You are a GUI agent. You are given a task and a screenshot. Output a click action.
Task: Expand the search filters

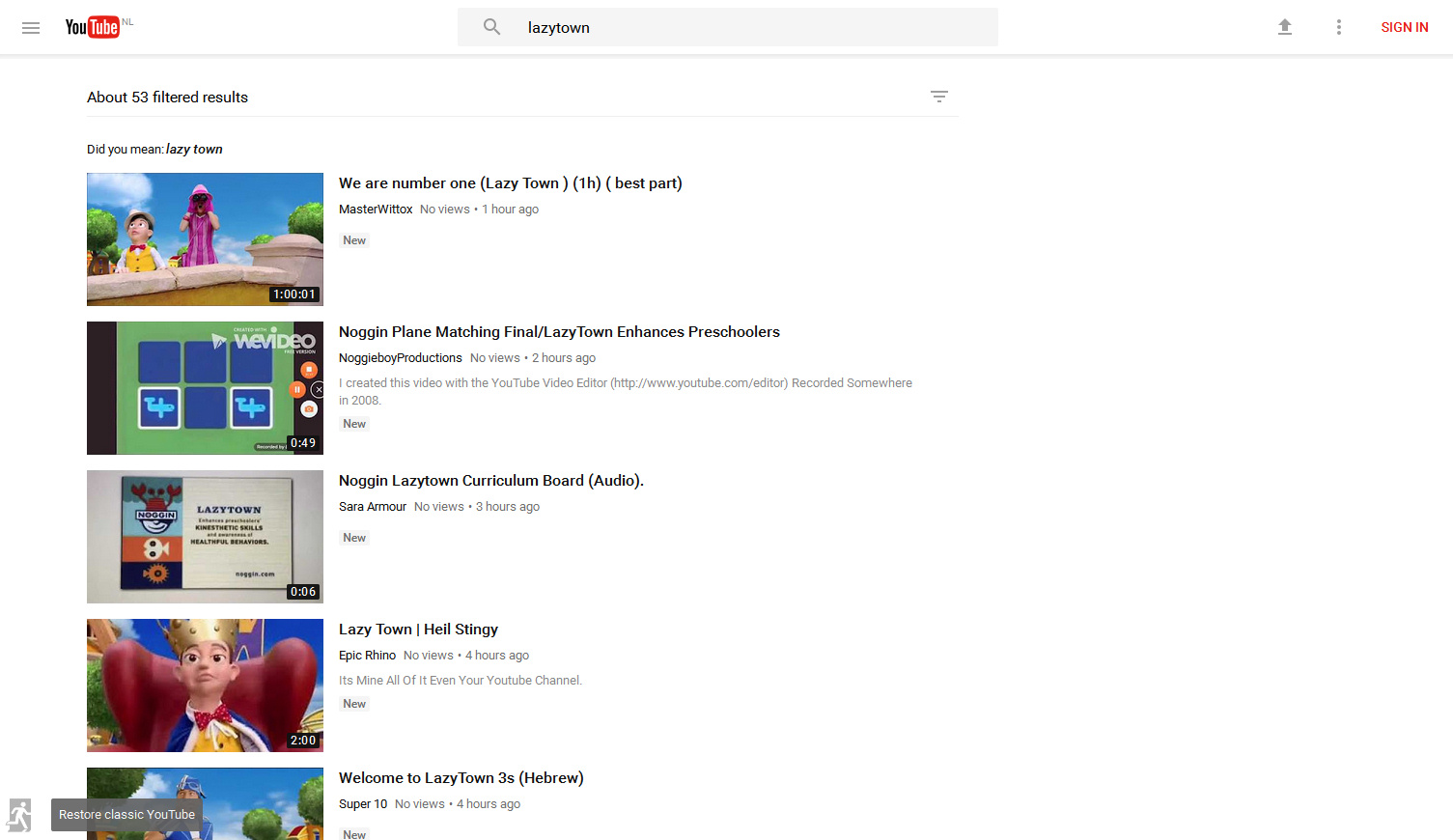938,97
